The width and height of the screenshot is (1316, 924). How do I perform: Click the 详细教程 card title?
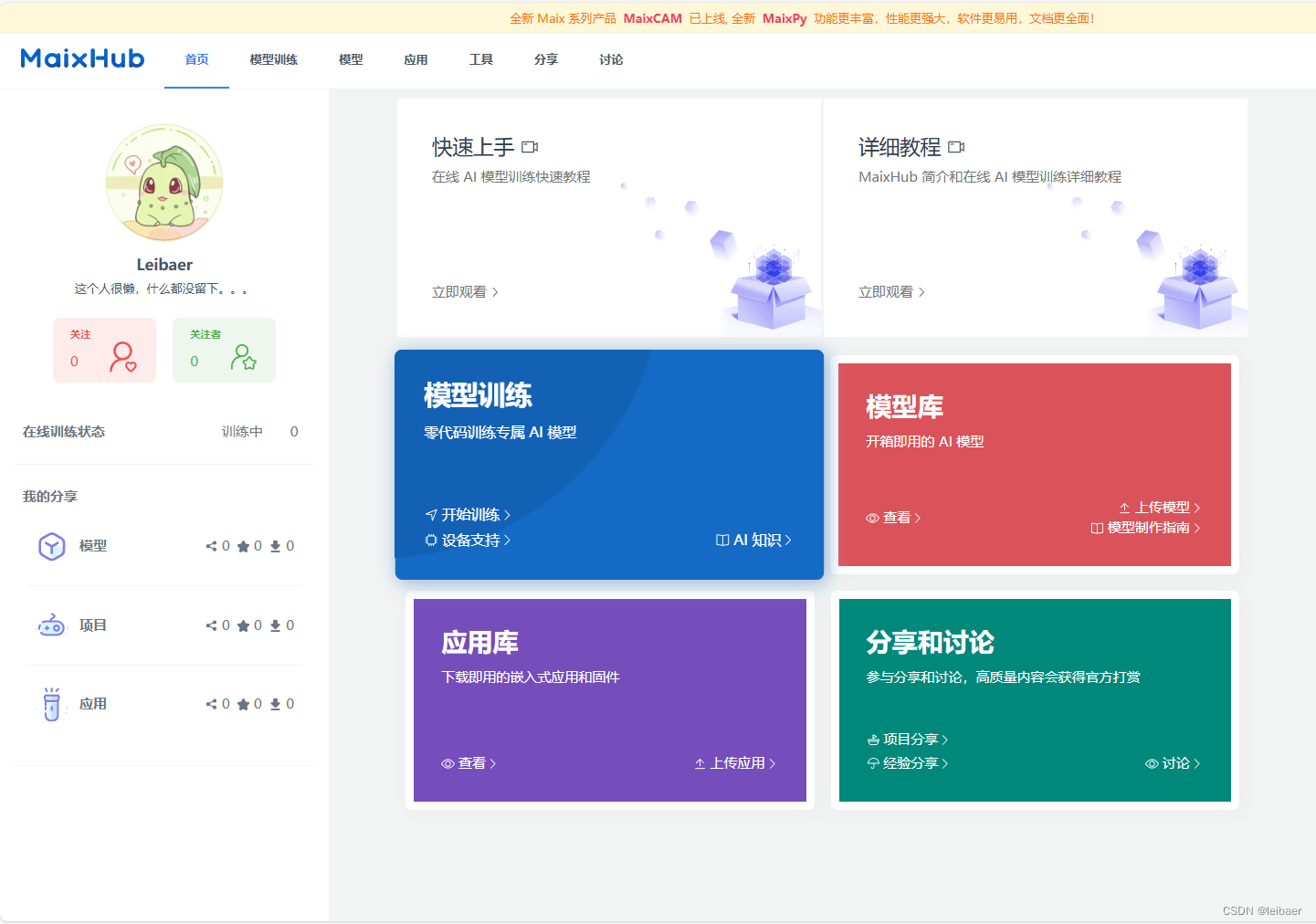click(x=900, y=147)
